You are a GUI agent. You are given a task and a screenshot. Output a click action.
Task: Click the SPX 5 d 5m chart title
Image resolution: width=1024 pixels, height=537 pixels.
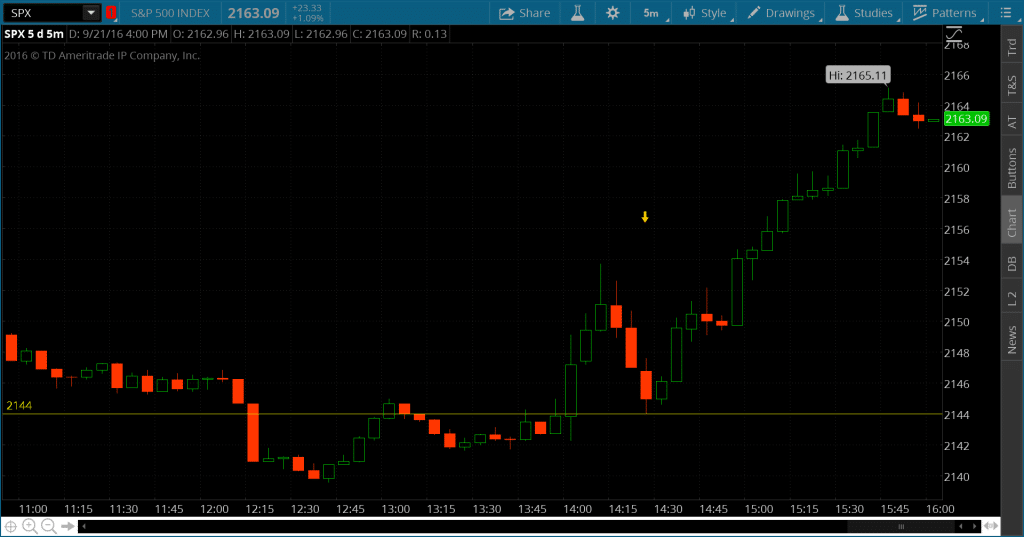(x=34, y=34)
